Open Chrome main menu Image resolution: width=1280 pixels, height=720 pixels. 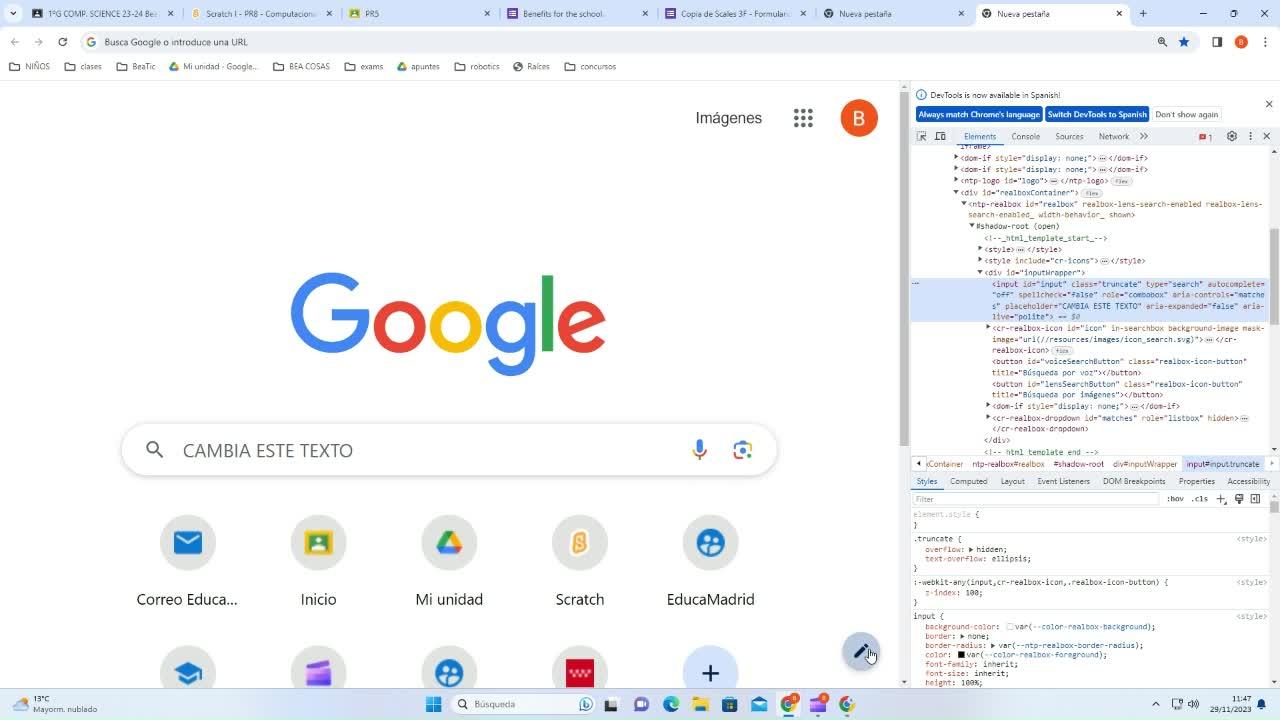pyautogui.click(x=1266, y=42)
